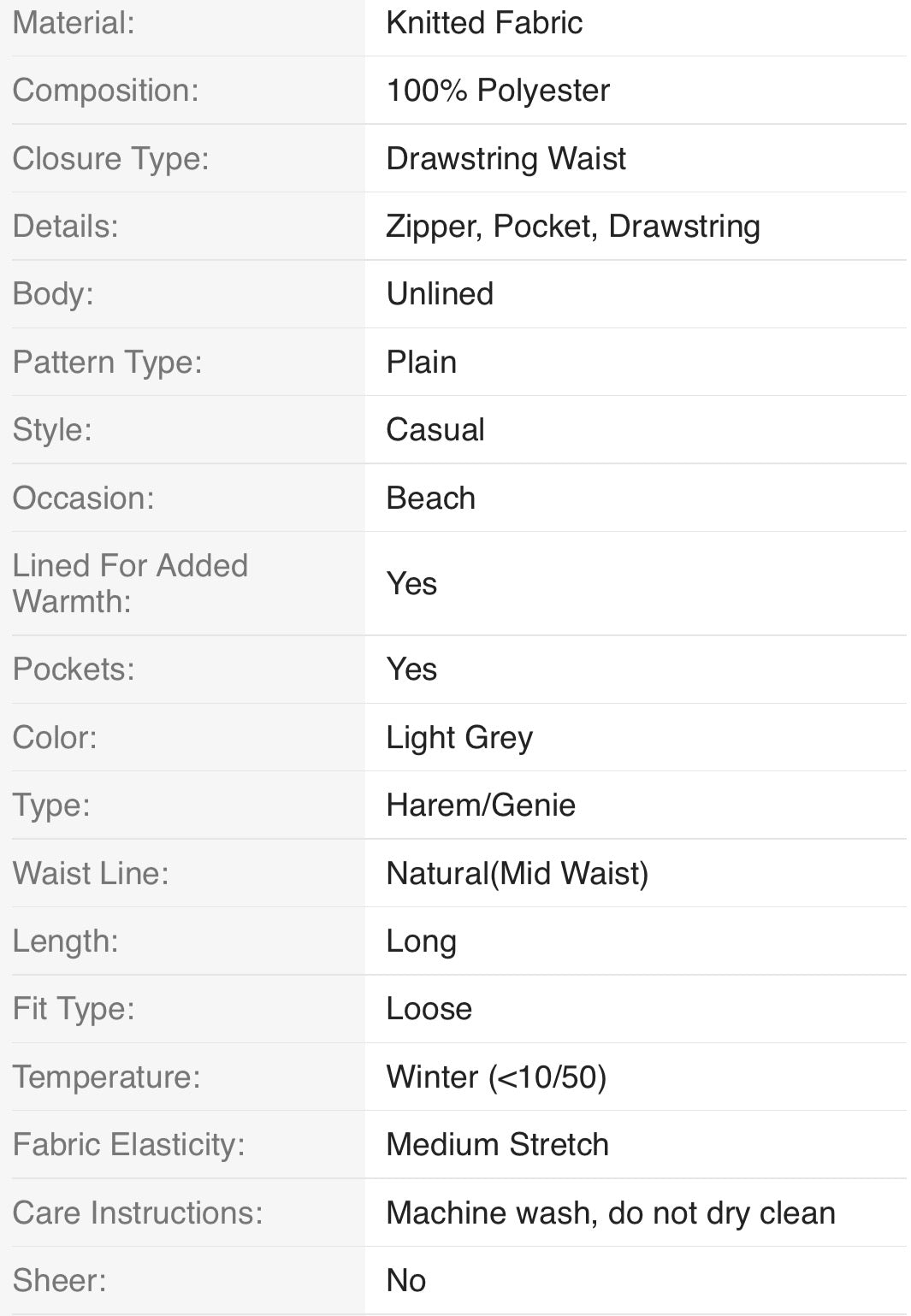Select the "100% Polyester" composition text
The image size is (911, 1316).
pyautogui.click(x=498, y=91)
